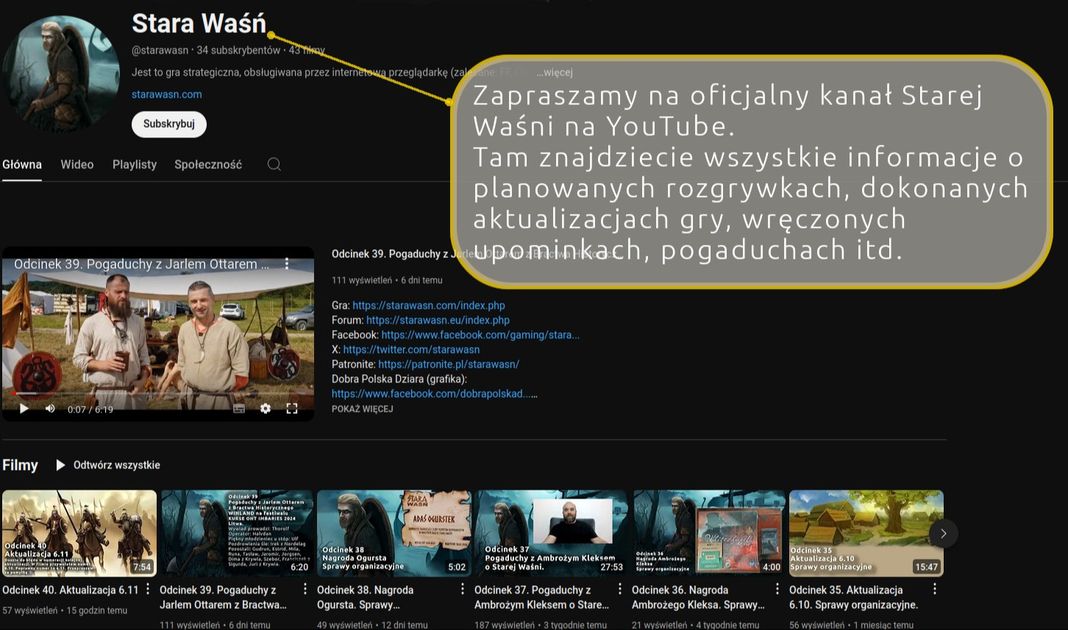1068x630 pixels.
Task: Expand channel description via "…więcej"
Action: (554, 72)
